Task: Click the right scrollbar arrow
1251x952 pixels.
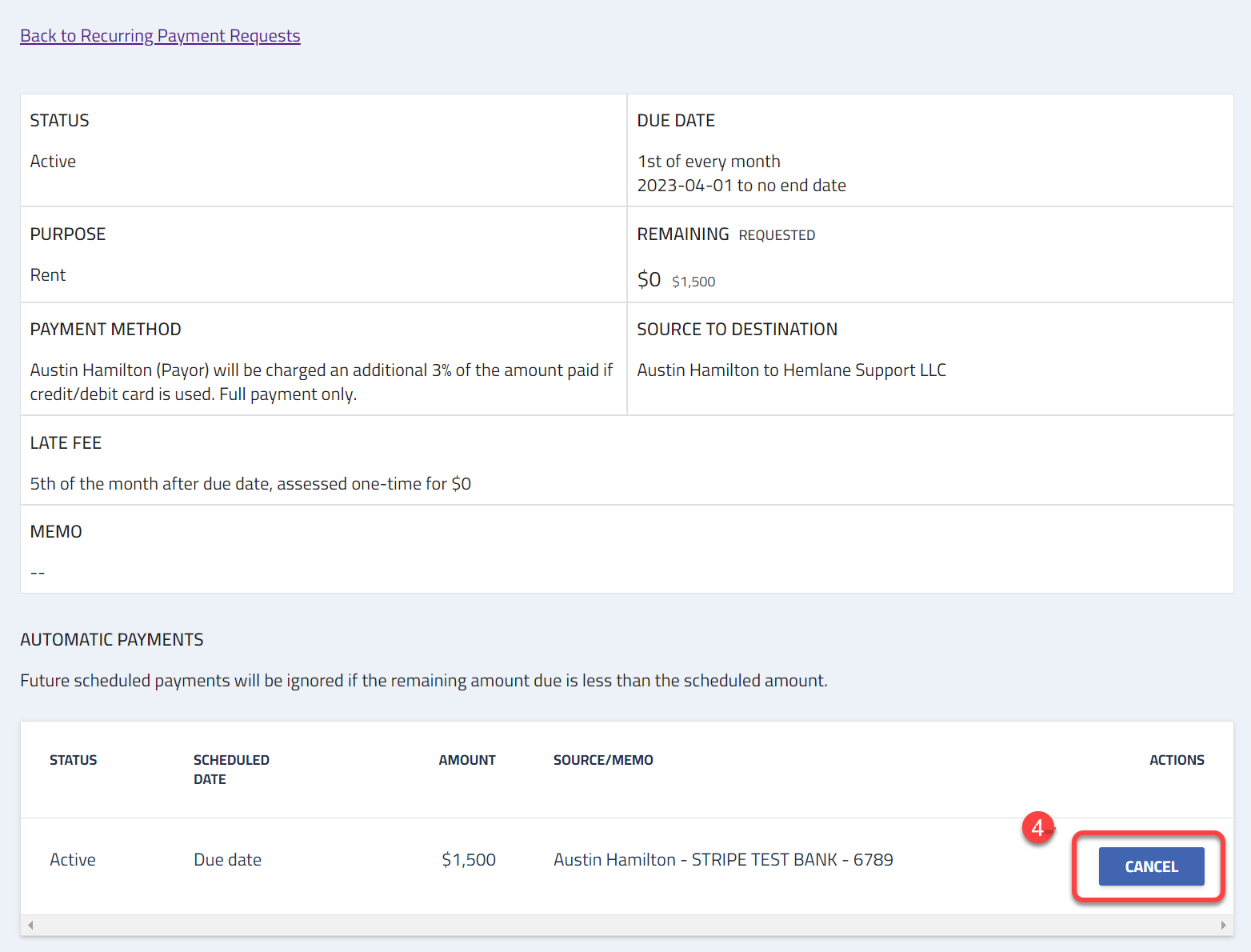Action: (1223, 925)
